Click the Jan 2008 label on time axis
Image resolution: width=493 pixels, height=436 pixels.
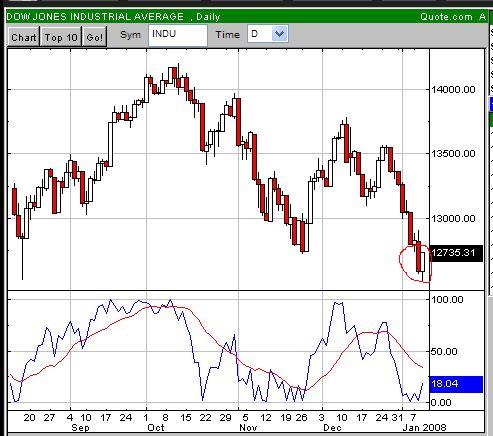pos(424,428)
